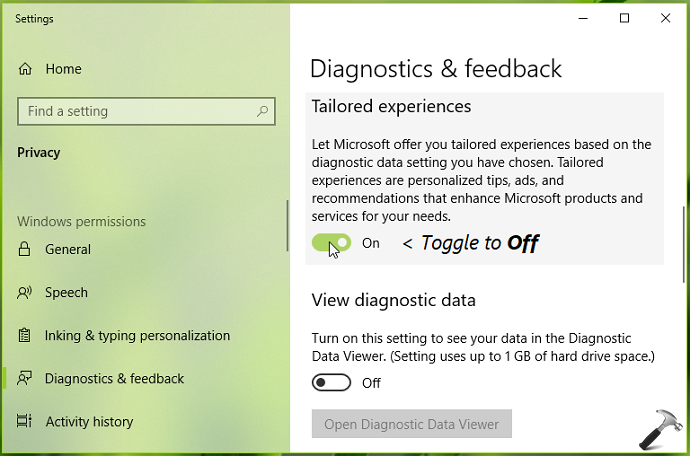Turn off Tailored experiences toggle
This screenshot has height=456, width=690.
[x=331, y=243]
